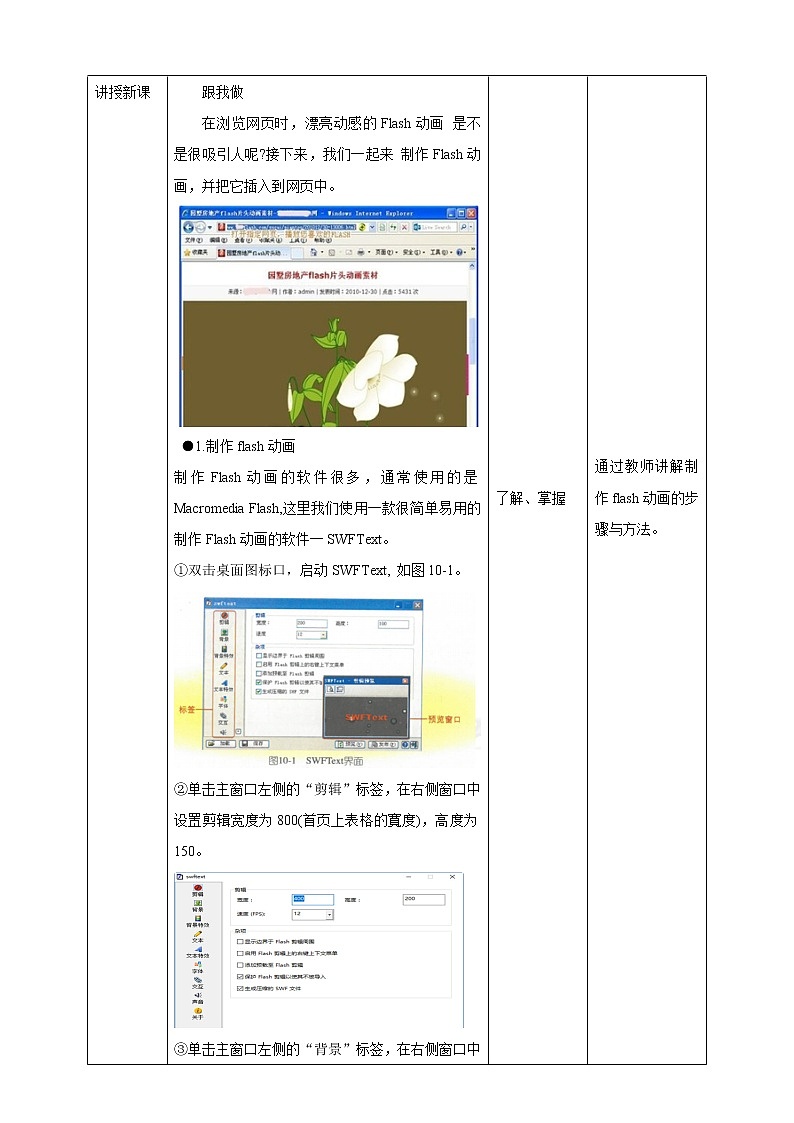Click the caption 图10-1 SWFText界面

coord(316,761)
